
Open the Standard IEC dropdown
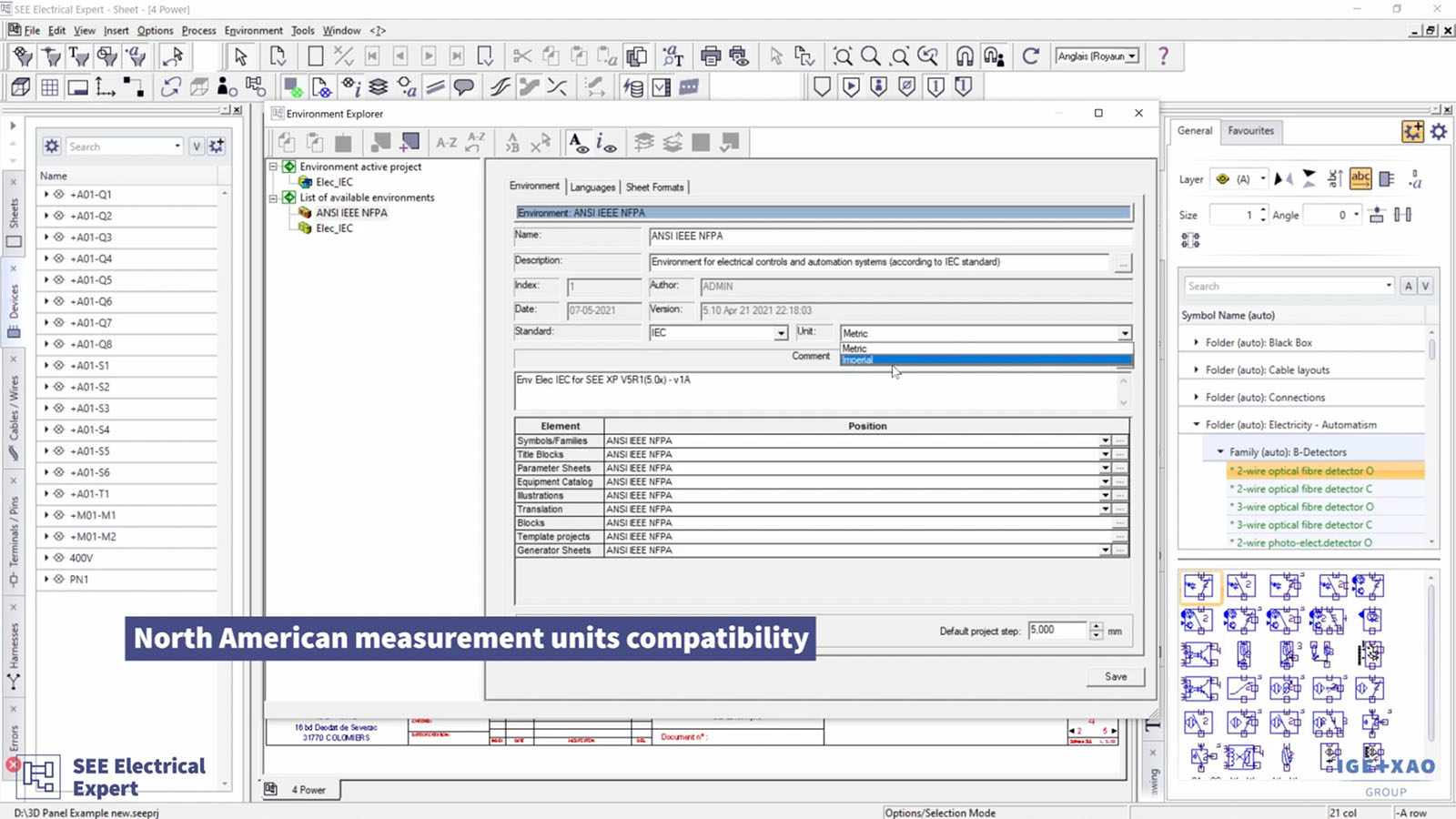[781, 333]
